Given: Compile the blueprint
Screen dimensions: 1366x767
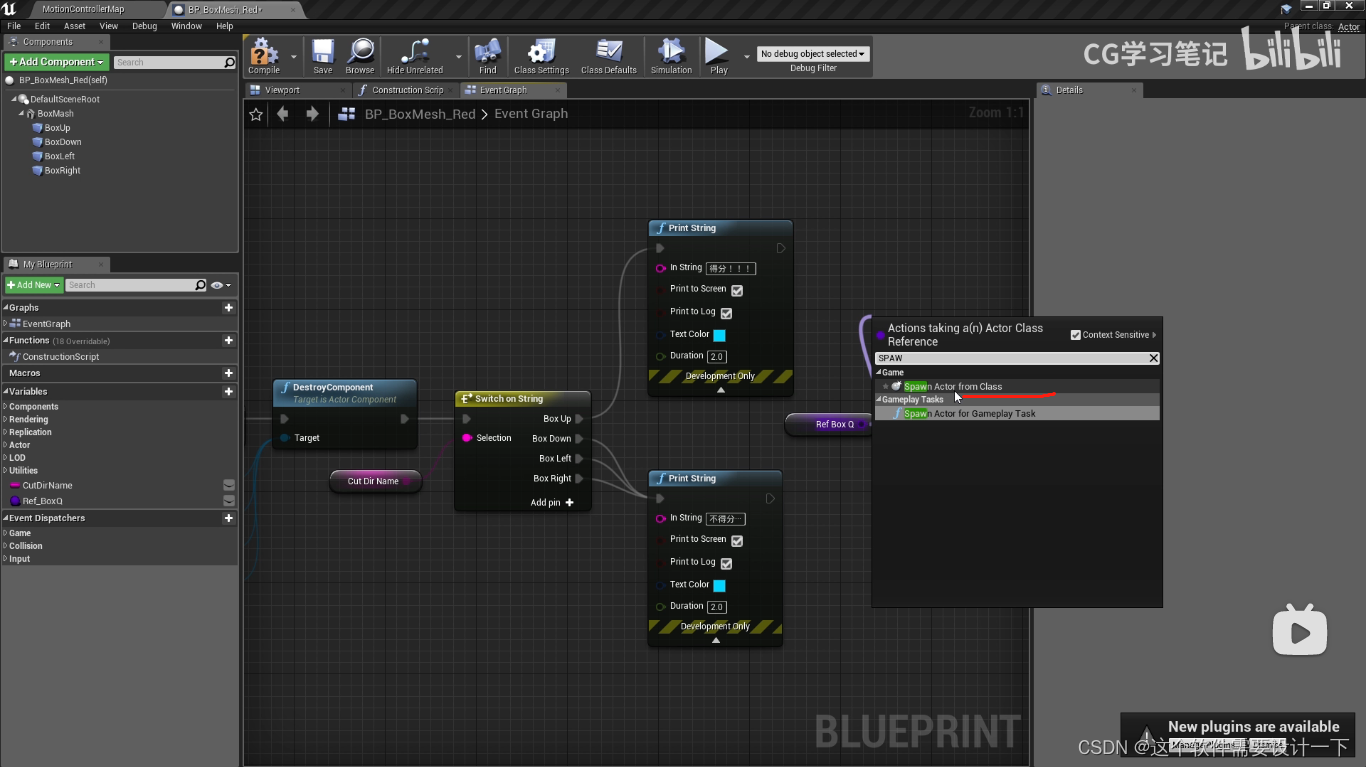Looking at the screenshot, I should pyautogui.click(x=264, y=56).
